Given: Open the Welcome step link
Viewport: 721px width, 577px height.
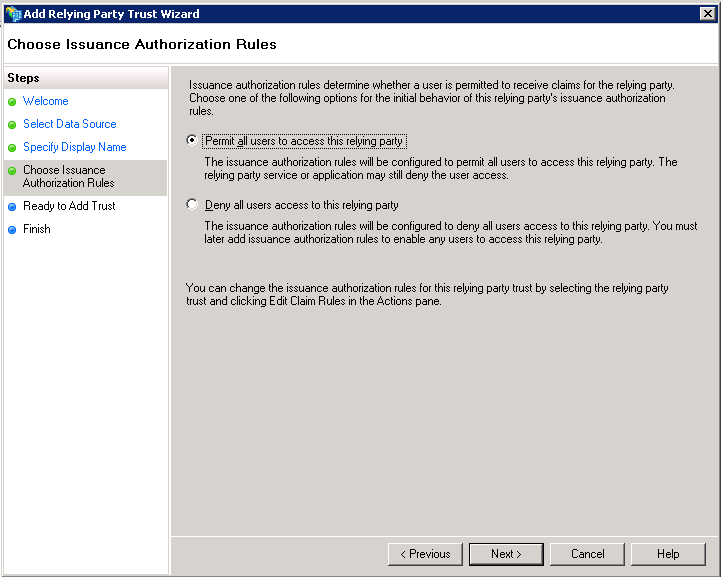Looking at the screenshot, I should (46, 101).
